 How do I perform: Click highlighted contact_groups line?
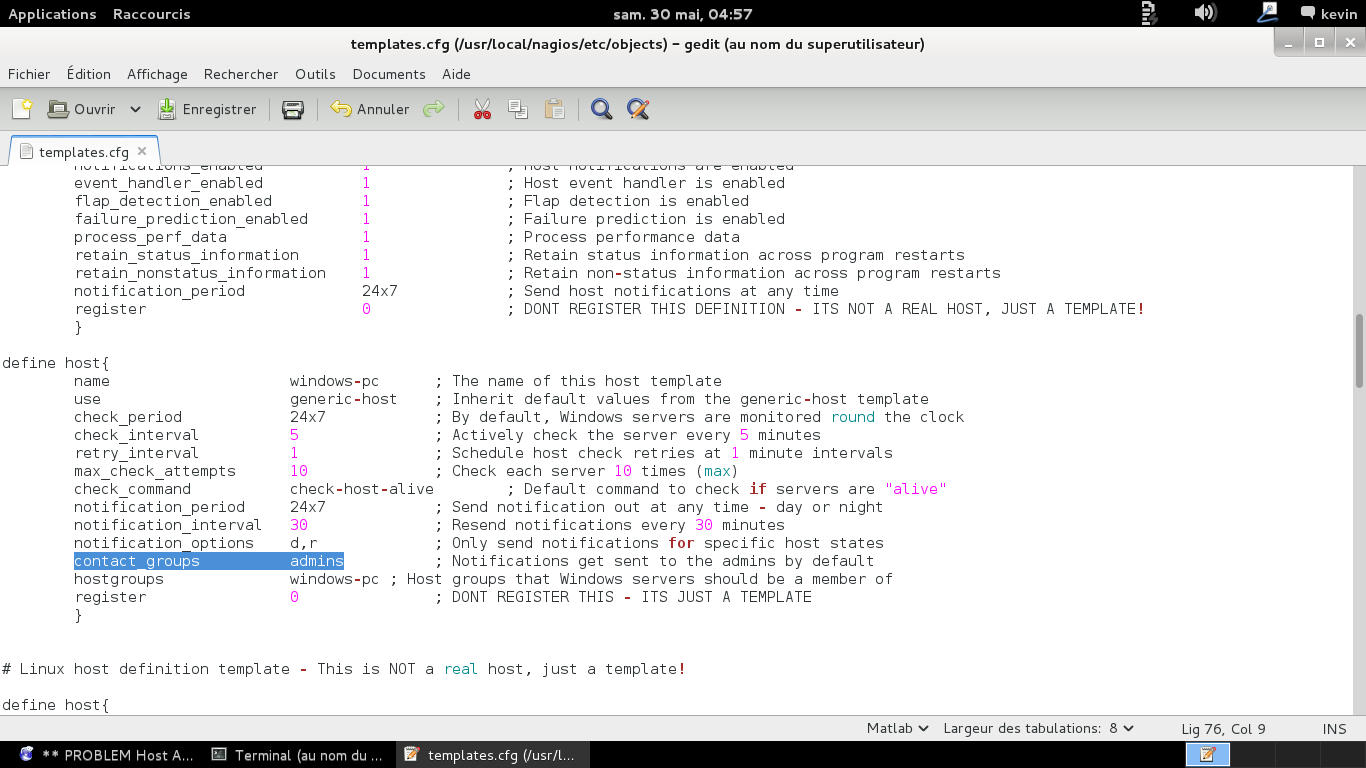[208, 561]
